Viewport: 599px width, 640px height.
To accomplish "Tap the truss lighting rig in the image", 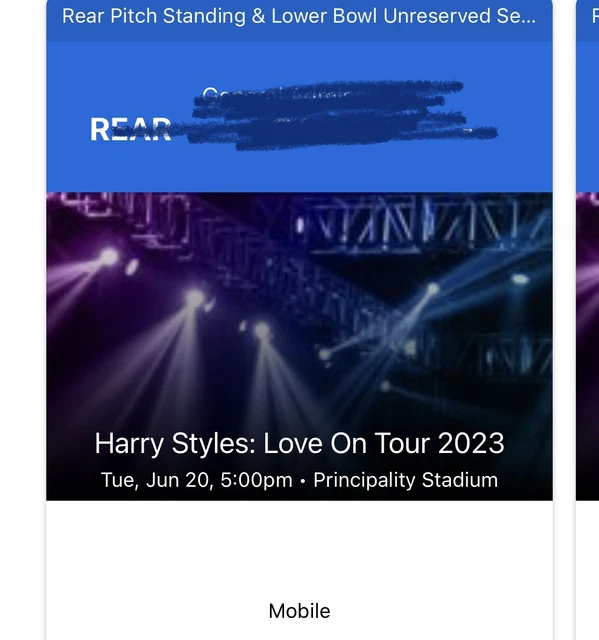I will (x=424, y=222).
